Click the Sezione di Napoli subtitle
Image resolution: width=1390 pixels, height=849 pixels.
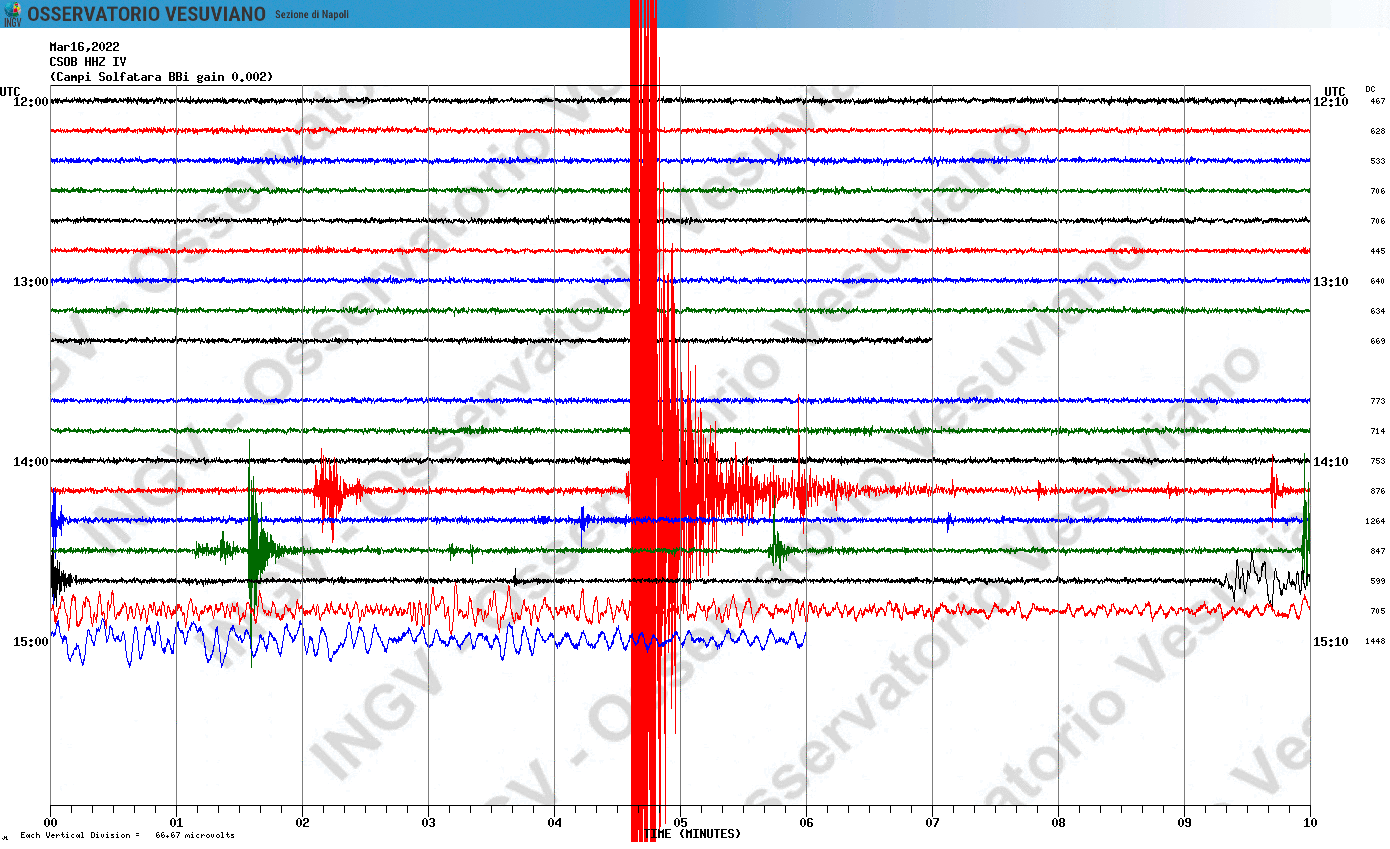pos(312,14)
